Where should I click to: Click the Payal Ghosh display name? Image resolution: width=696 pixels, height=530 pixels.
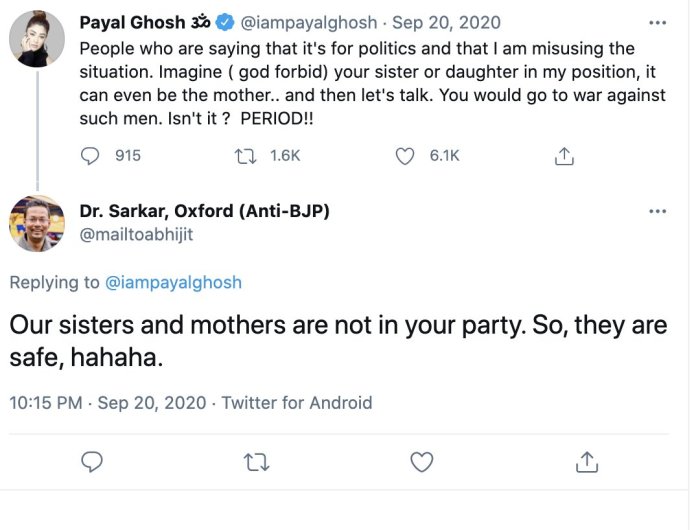(130, 22)
